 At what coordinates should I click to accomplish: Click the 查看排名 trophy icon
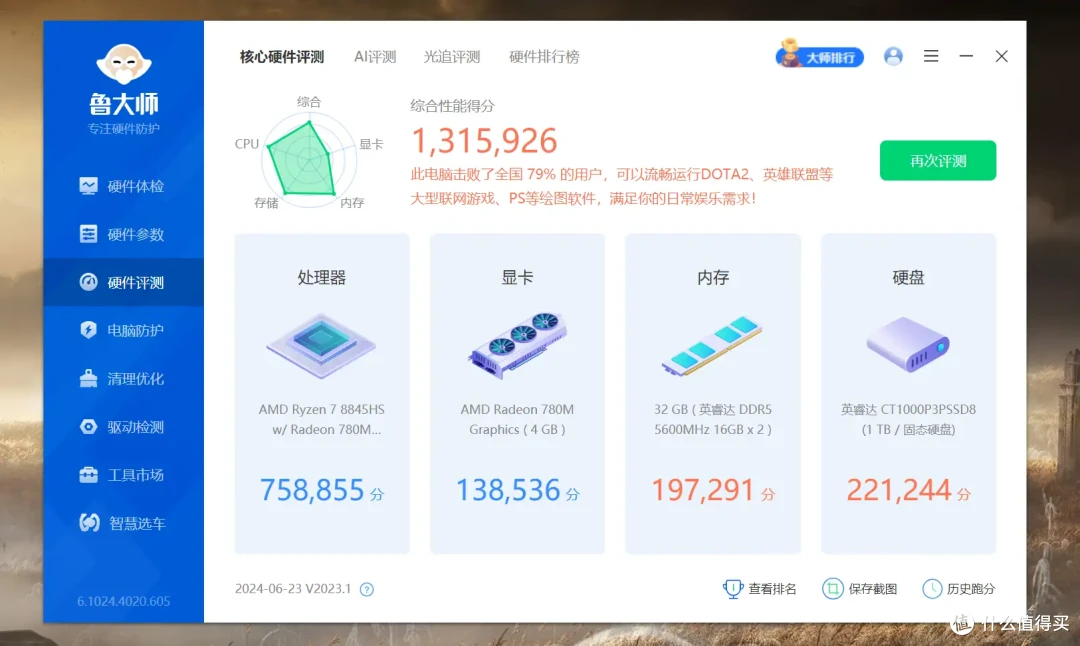(x=733, y=589)
